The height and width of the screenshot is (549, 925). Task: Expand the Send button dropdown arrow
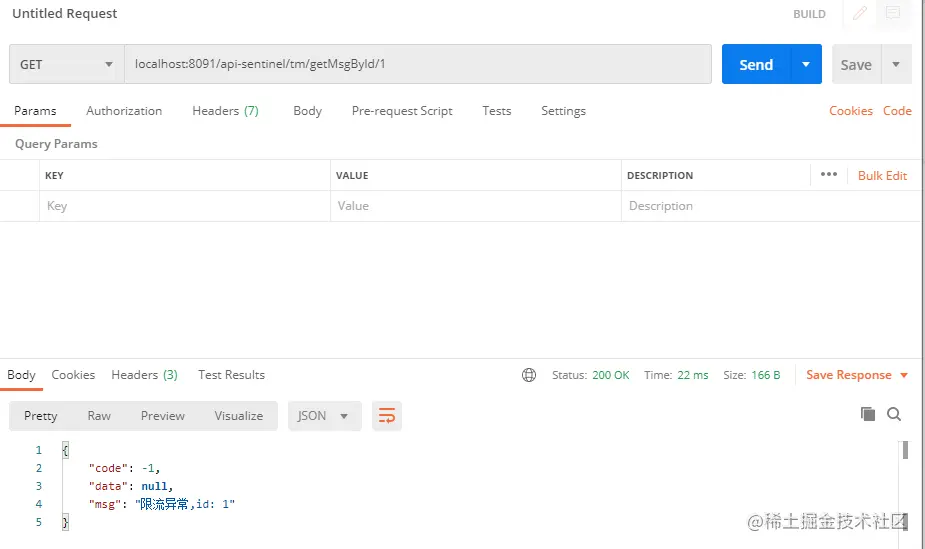click(x=806, y=64)
